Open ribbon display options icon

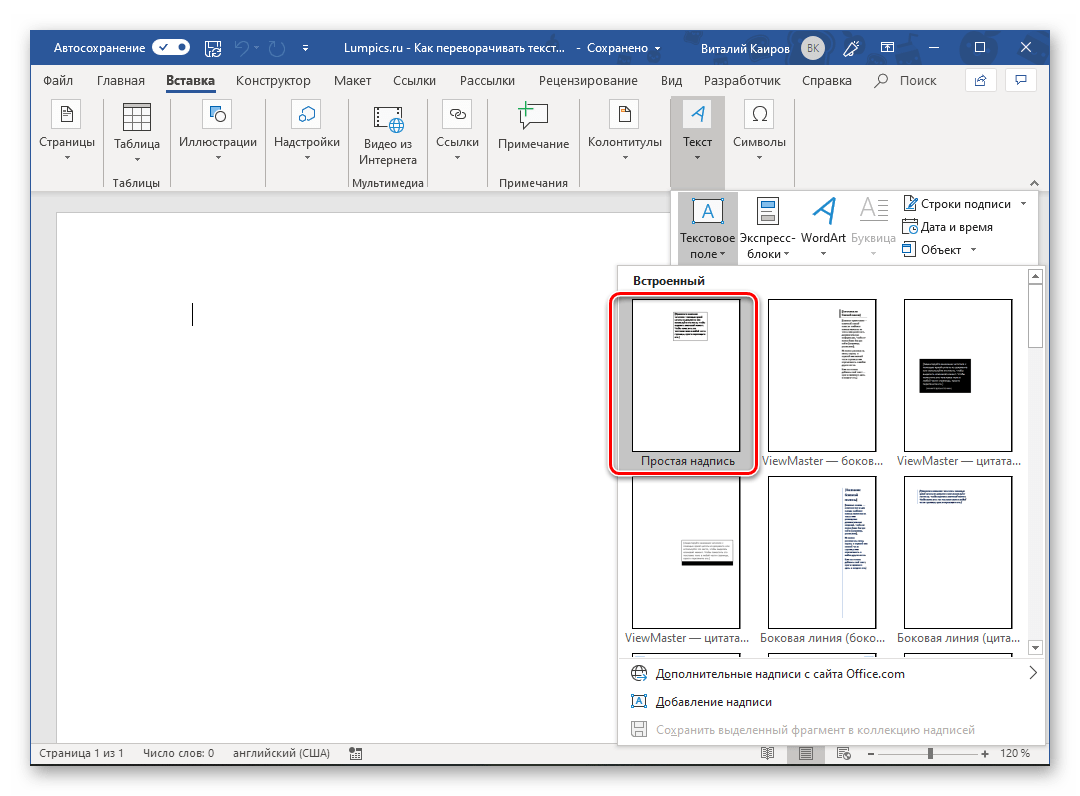point(887,48)
